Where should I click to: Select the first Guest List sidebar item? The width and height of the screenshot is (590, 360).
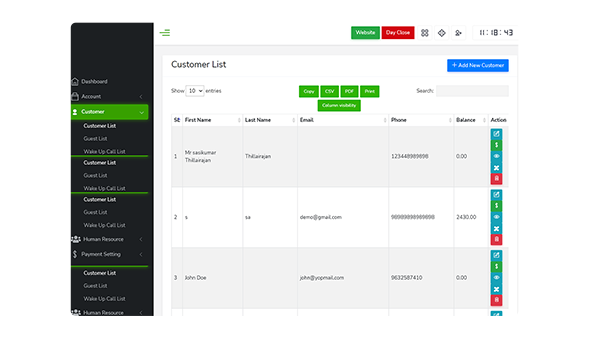95,139
